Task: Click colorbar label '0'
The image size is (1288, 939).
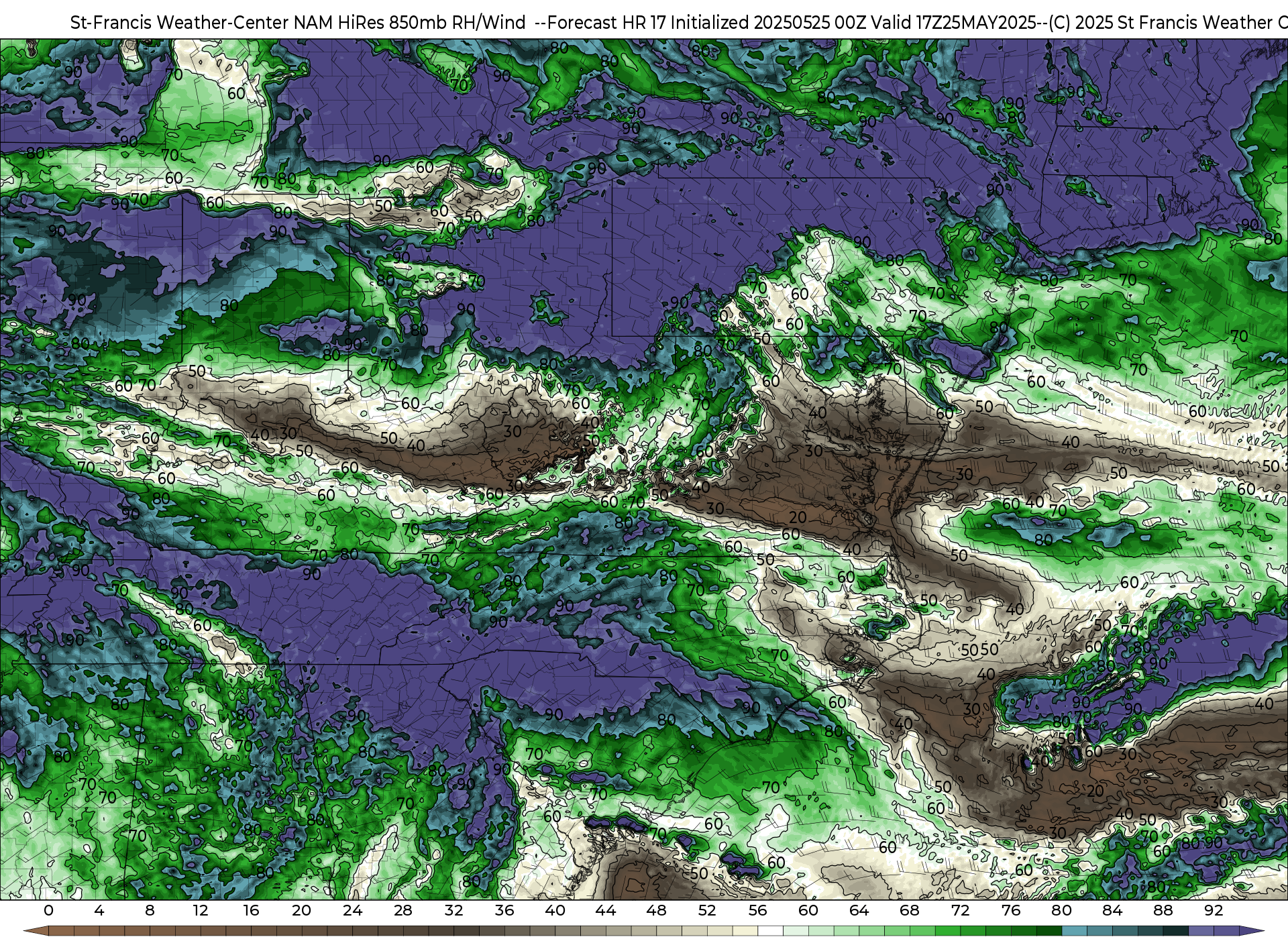Action: pos(48,910)
